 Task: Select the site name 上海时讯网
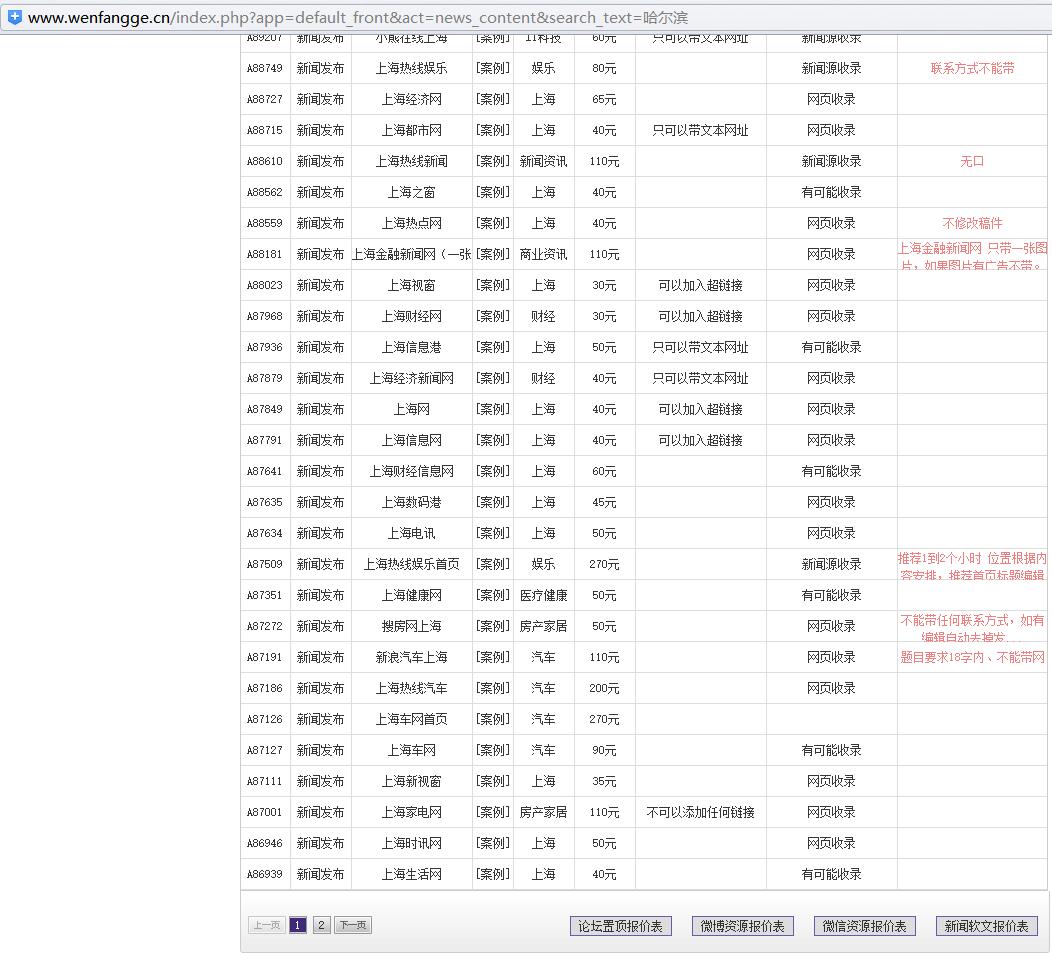(412, 844)
